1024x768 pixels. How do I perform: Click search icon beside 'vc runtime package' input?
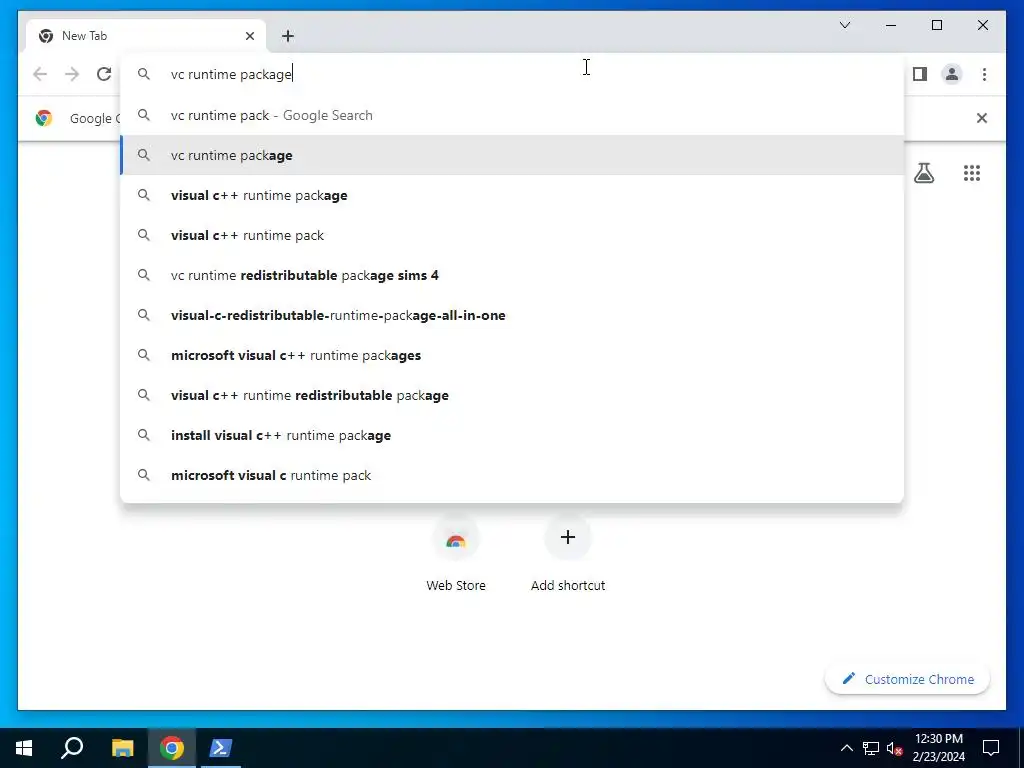coord(144,74)
